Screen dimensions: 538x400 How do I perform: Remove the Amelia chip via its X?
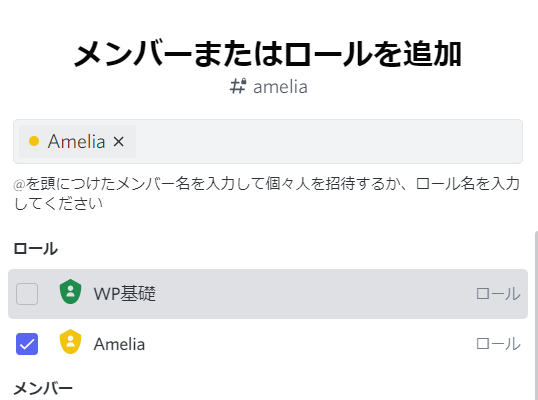coord(119,141)
